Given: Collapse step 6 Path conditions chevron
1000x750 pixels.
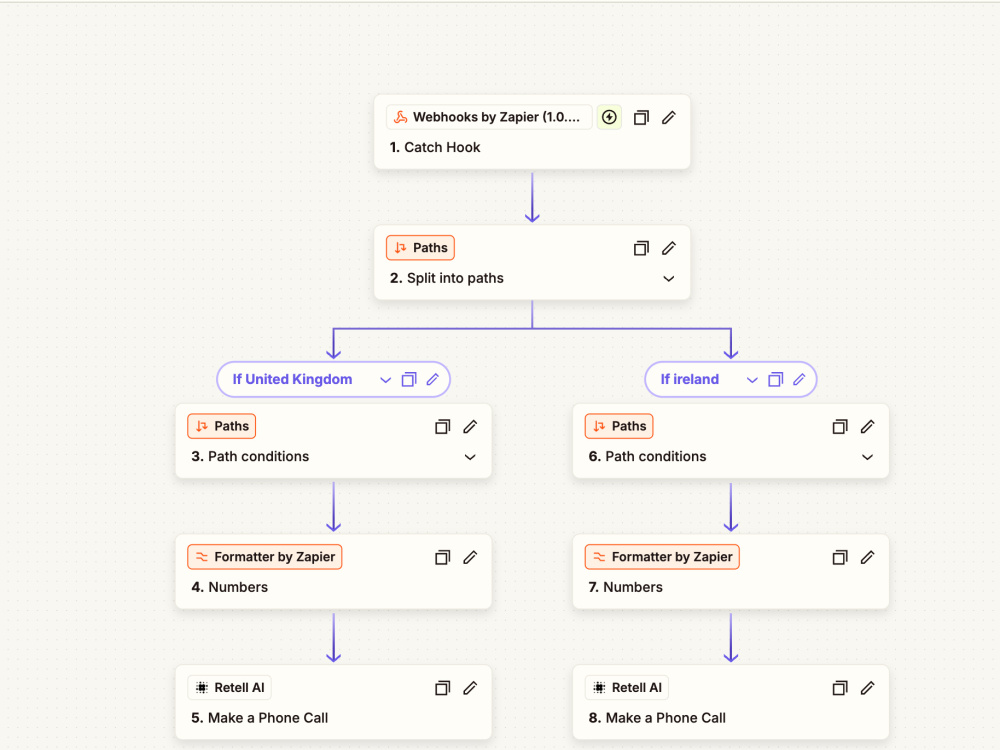Looking at the screenshot, I should pos(867,457).
